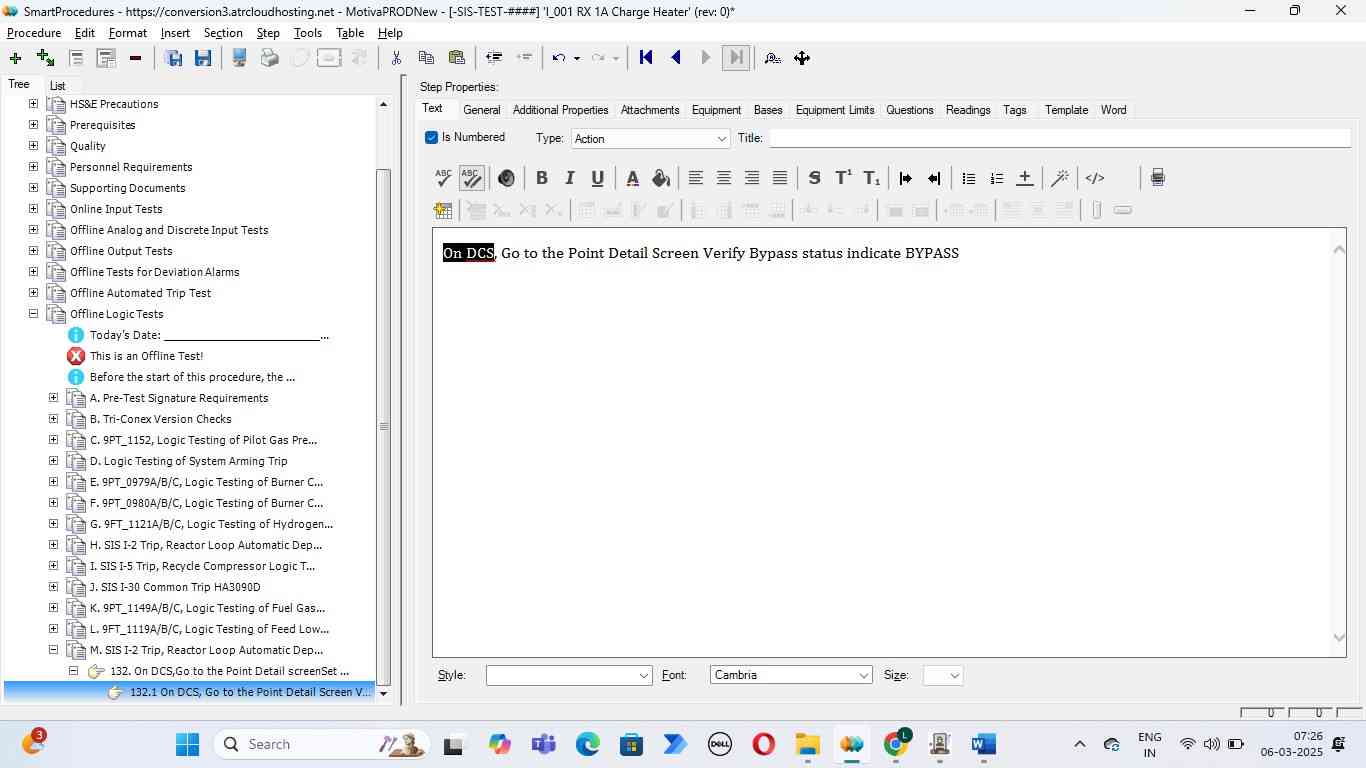The width and height of the screenshot is (1366, 768).
Task: Toggle spell check as you type button
Action: point(471,178)
